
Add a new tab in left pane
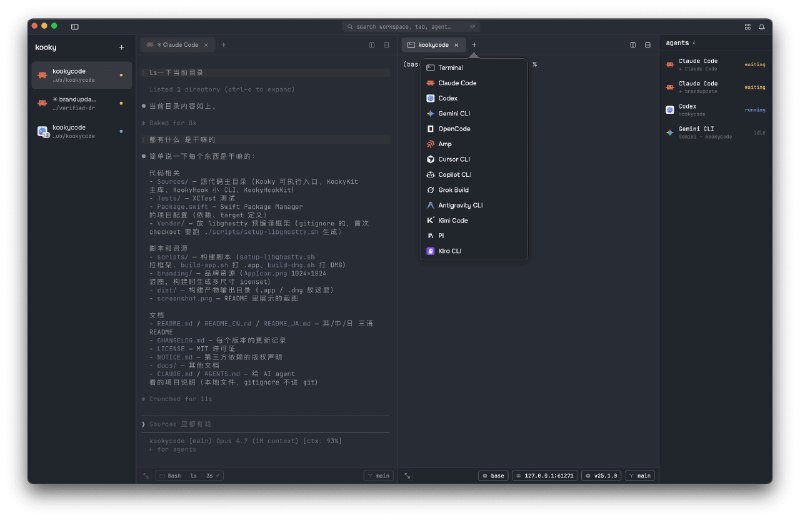click(223, 45)
